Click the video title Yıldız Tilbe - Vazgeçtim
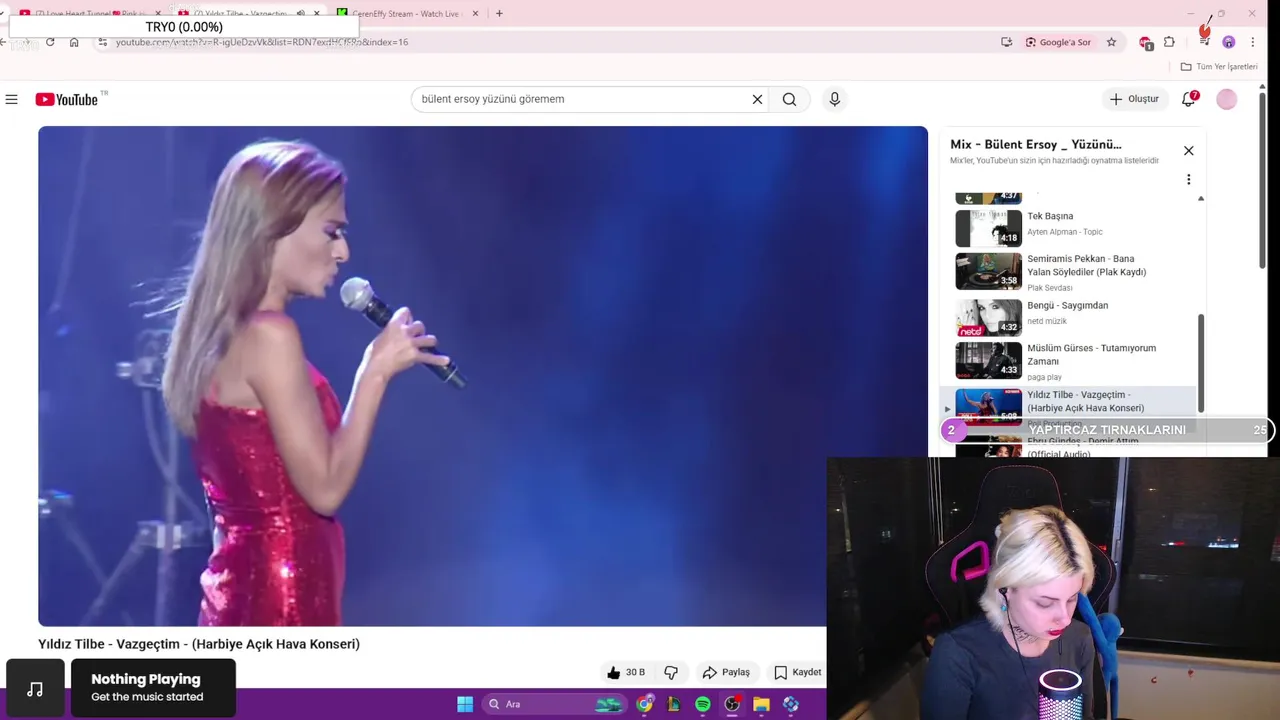 point(198,644)
